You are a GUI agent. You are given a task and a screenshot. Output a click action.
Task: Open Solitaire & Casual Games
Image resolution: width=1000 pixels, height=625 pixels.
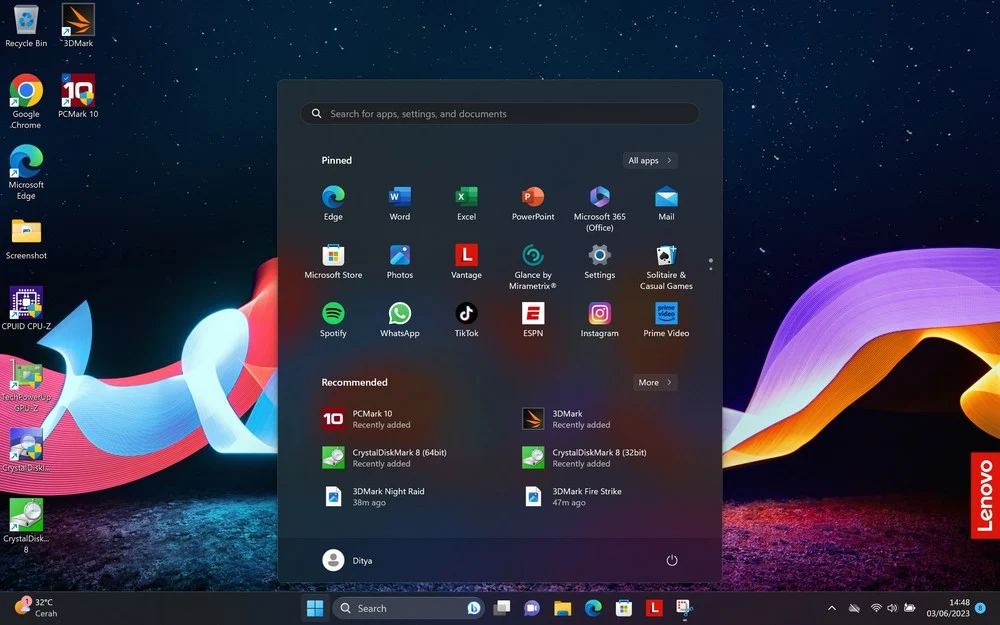coord(666,267)
